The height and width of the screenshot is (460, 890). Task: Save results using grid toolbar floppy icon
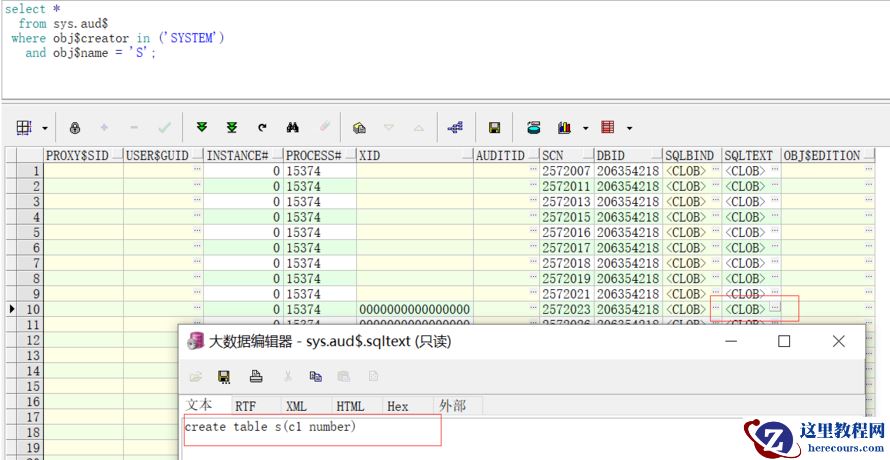tap(494, 128)
